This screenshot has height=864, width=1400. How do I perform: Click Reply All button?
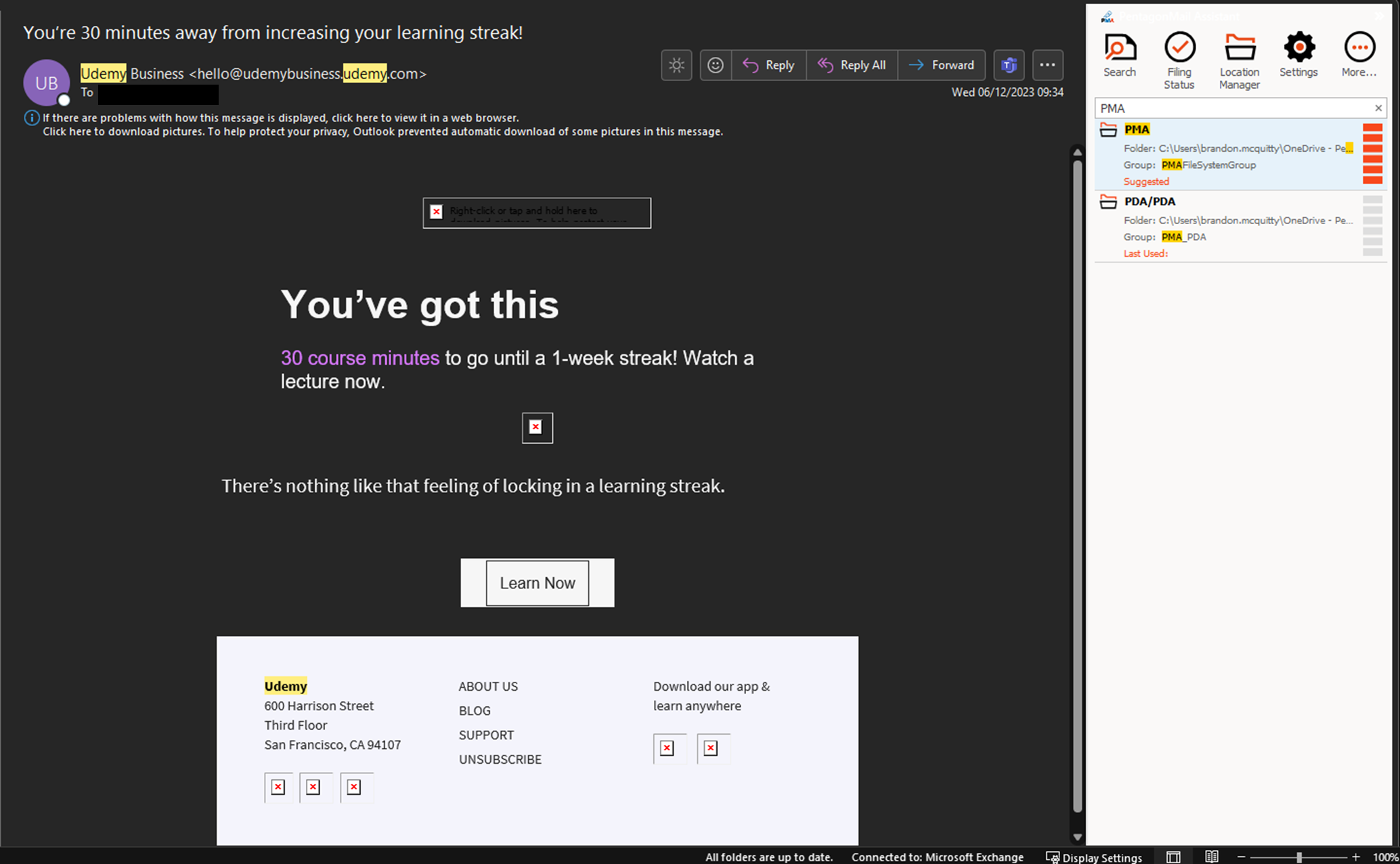coord(852,65)
